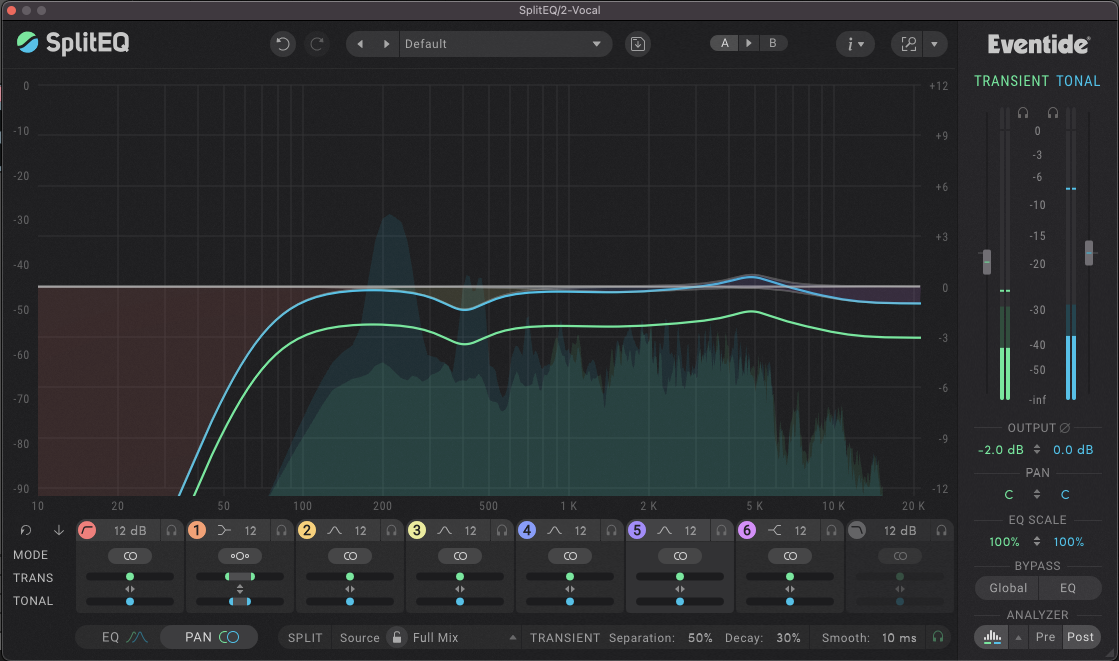
Task: Open the display options dropdown arrow
Action: 935,44
